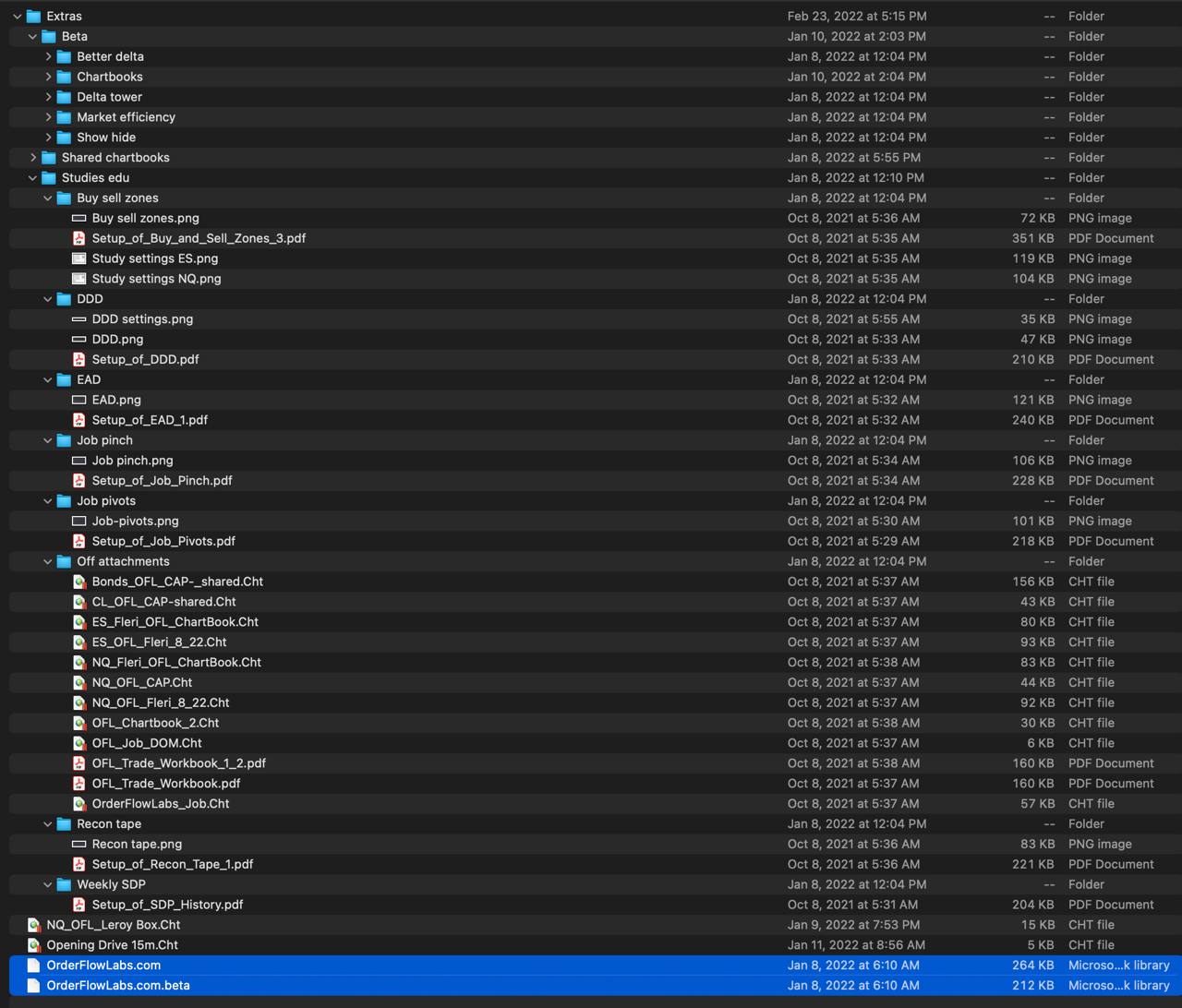Screen dimensions: 1182x1008
Task: Click the CHT icon for Opening Drive 15m.Cht
Action: [33, 944]
